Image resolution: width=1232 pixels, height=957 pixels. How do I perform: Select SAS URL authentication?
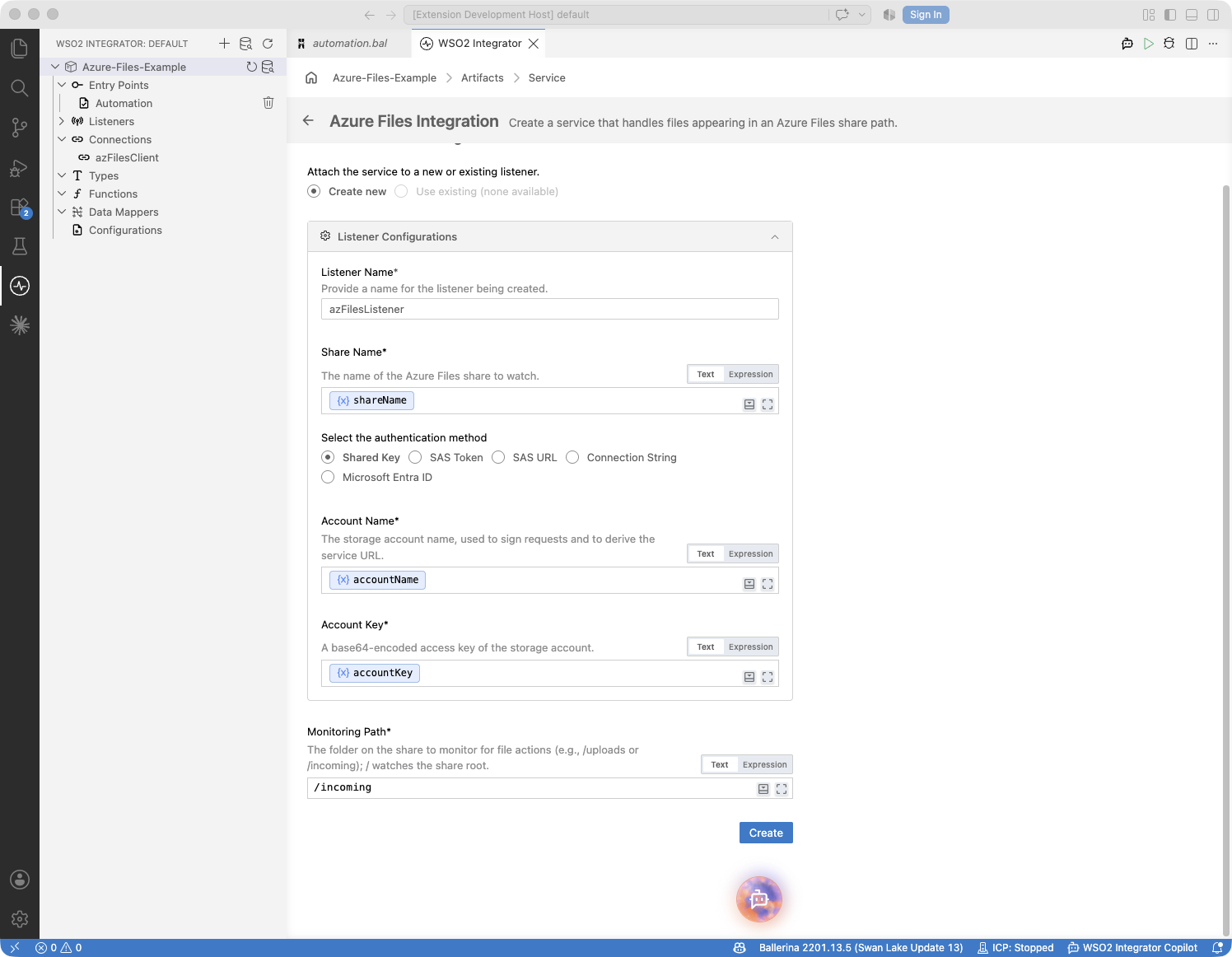click(x=498, y=457)
